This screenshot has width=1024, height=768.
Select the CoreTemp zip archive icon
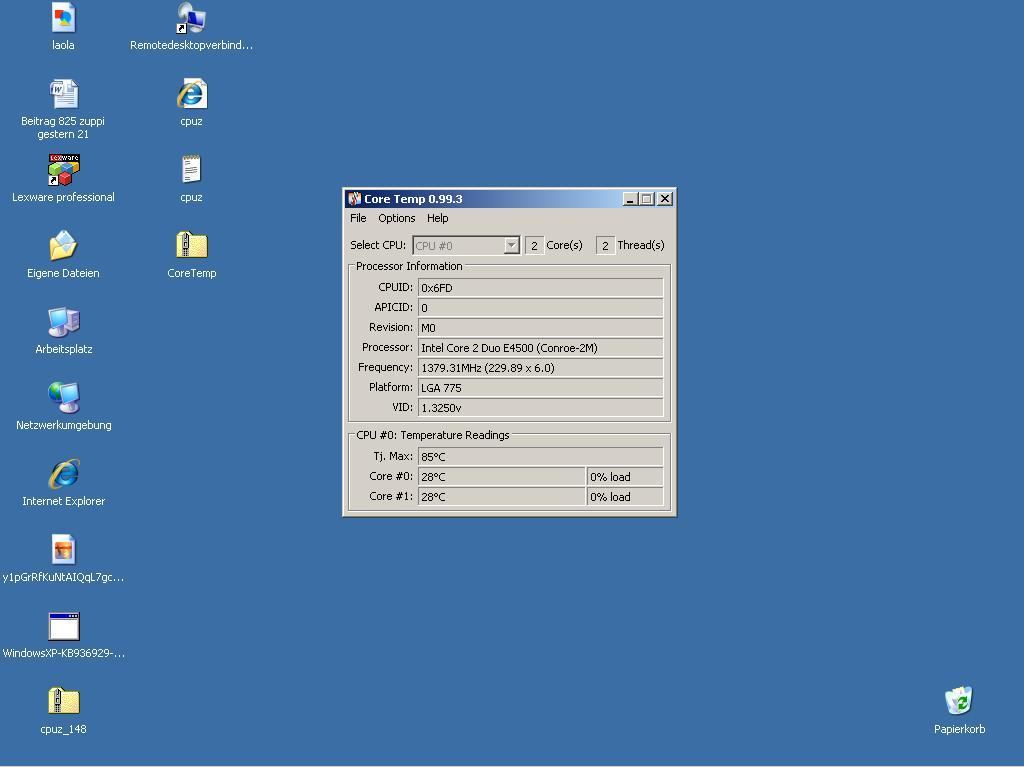coord(191,246)
